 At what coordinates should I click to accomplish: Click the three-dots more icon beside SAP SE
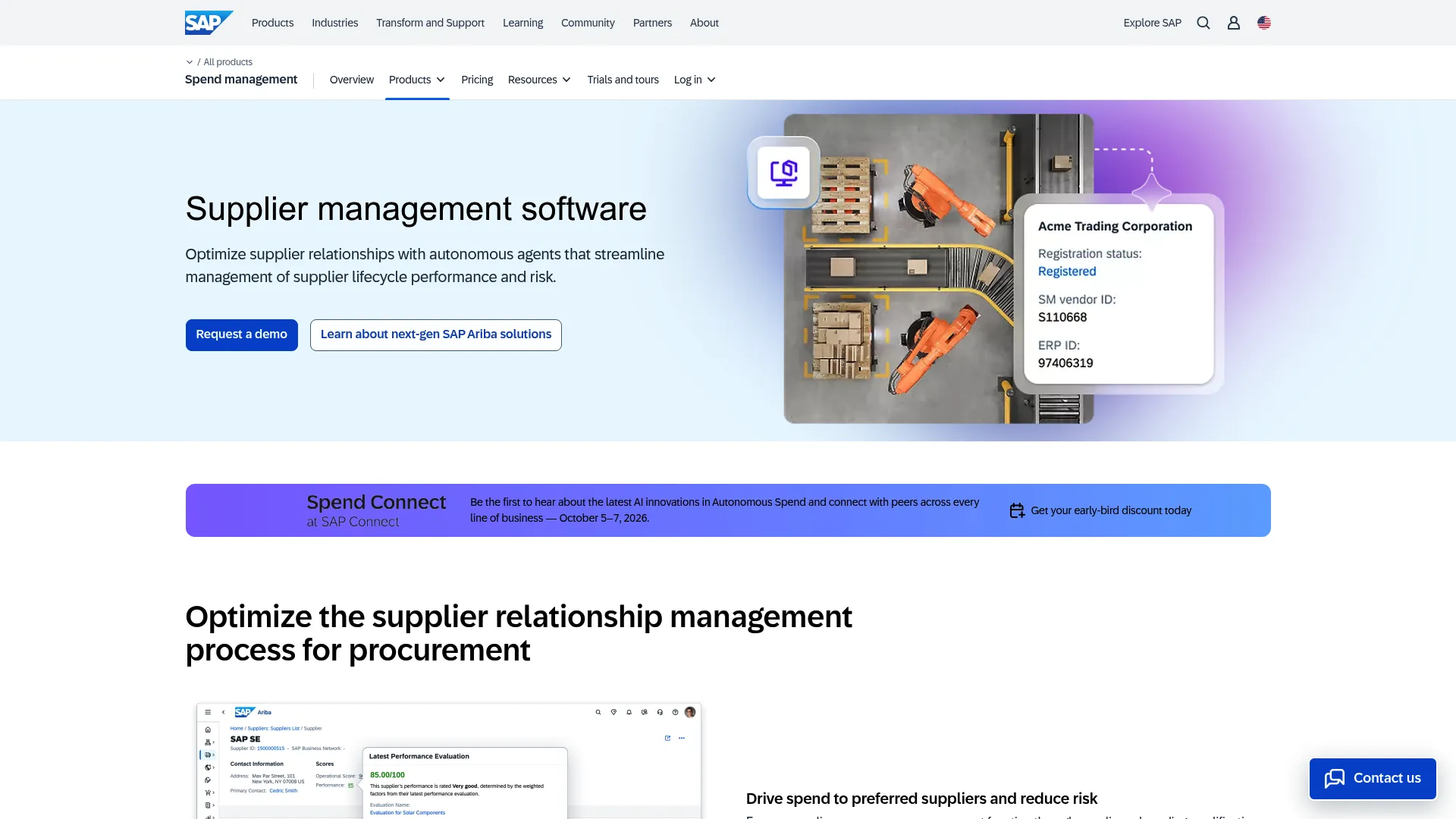tap(682, 738)
